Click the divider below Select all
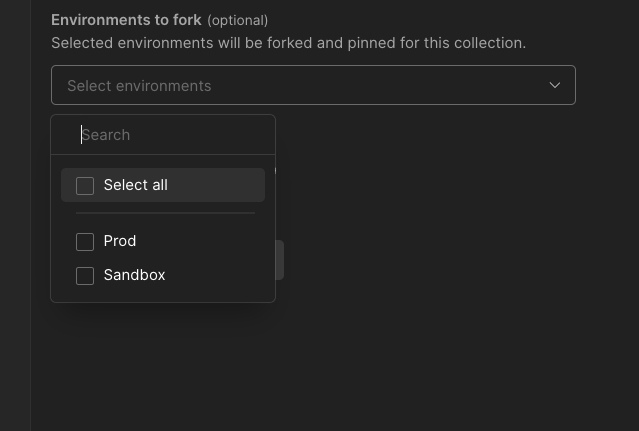Image resolution: width=639 pixels, height=431 pixels. [x=165, y=213]
